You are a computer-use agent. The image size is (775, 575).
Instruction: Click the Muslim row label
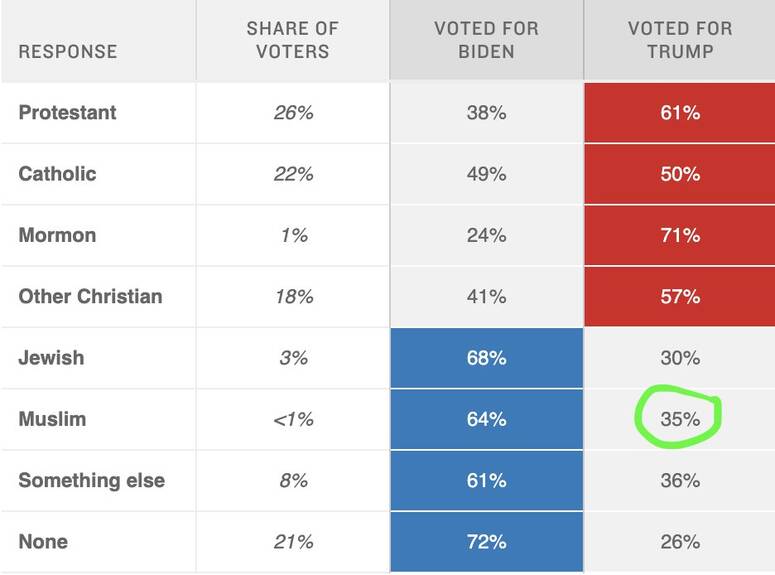point(52,419)
